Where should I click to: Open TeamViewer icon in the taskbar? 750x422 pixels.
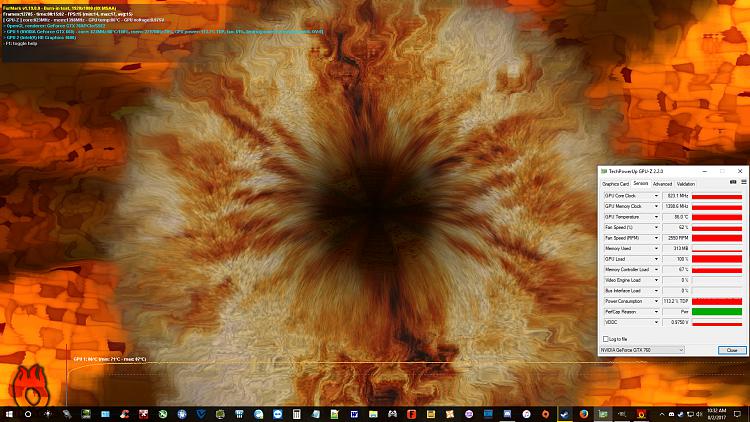coord(277,414)
